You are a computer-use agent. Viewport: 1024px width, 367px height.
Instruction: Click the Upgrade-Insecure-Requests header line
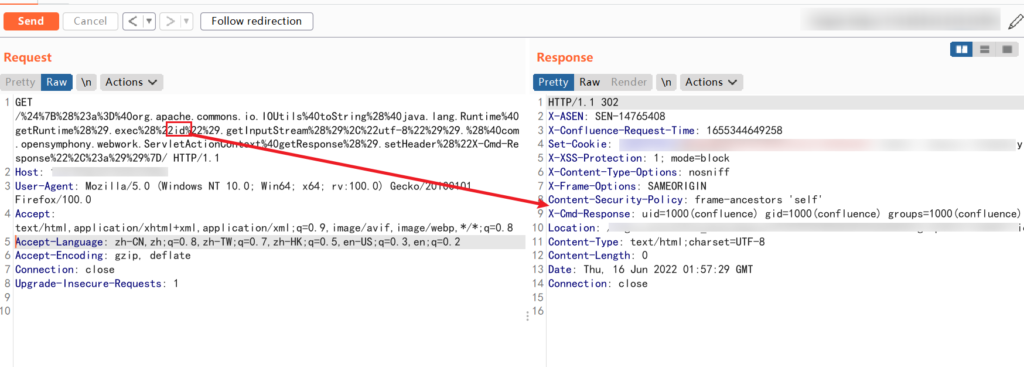click(96, 284)
